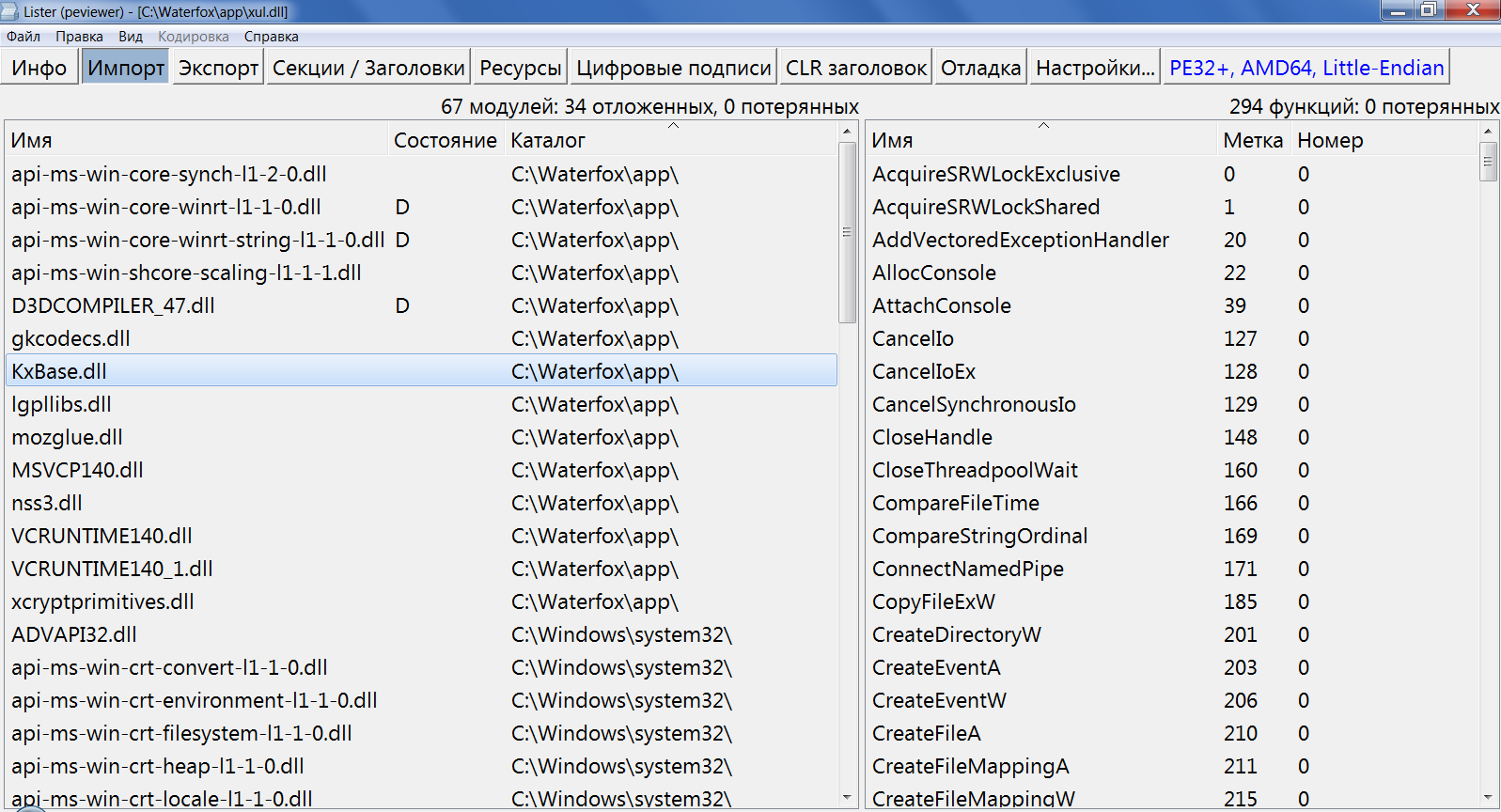Click the module list scroll-down arrow
1501x812 pixels.
[847, 797]
